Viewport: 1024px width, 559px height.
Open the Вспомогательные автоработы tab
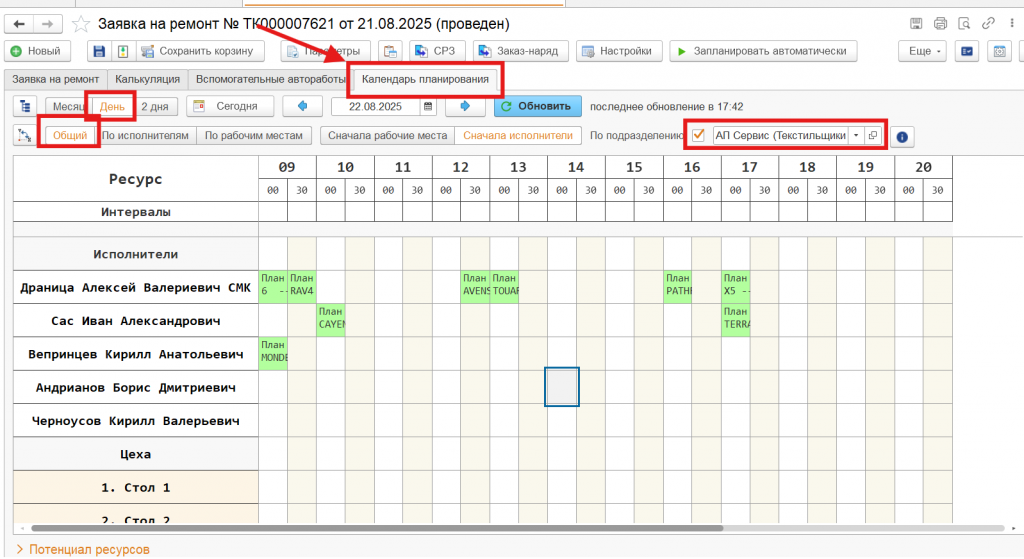270,78
